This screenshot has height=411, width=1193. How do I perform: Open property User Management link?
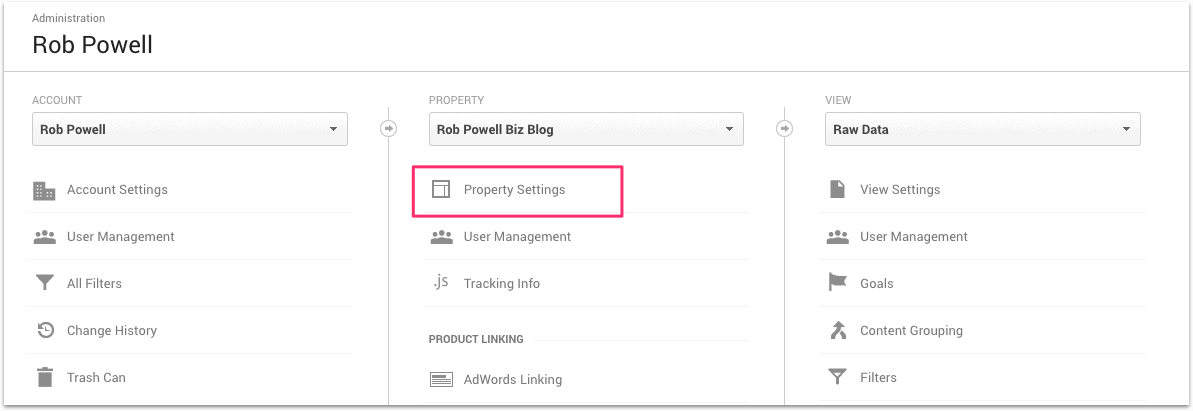click(x=517, y=237)
